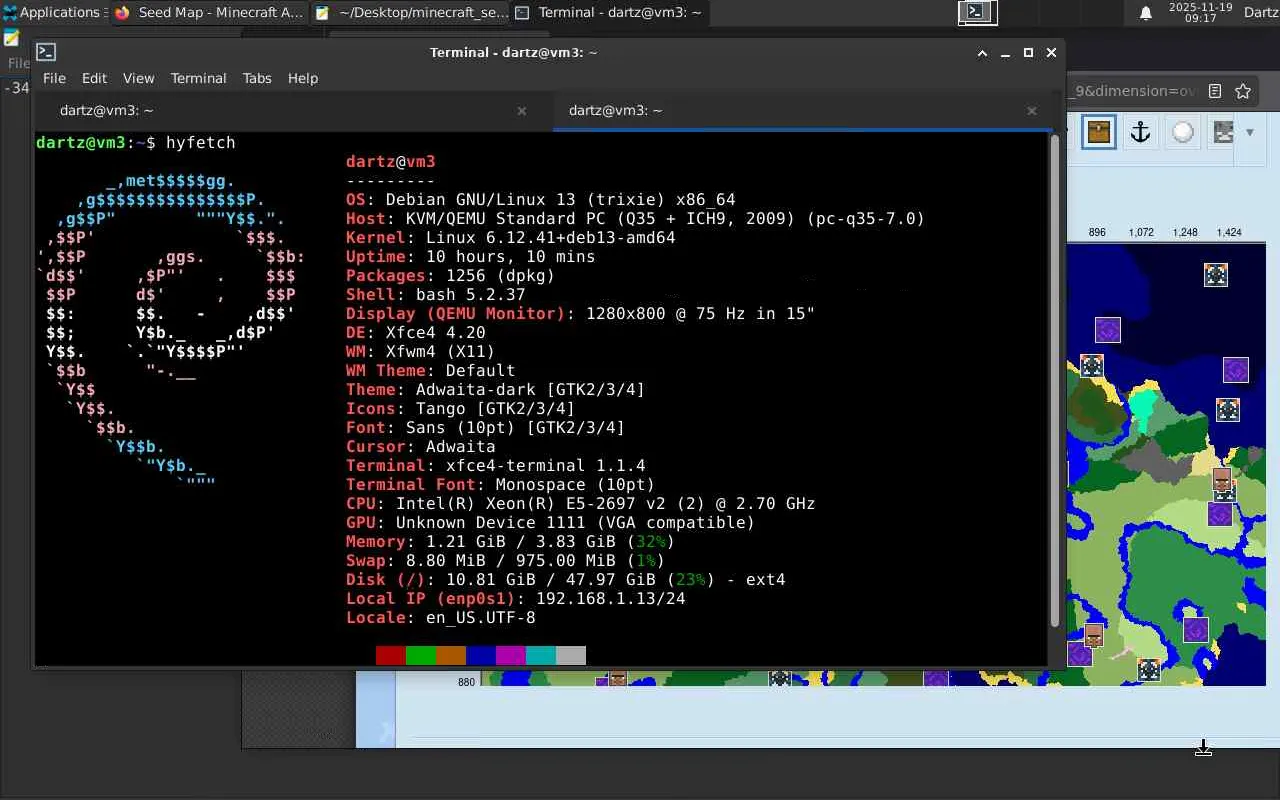Click the topmost ocean monument marker on the map
The height and width of the screenshot is (800, 1280).
1215,274
